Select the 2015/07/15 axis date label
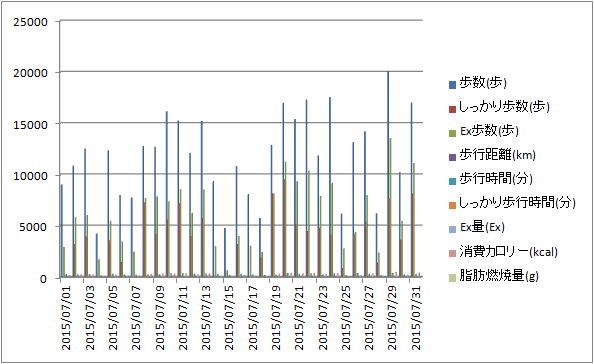Screen dimensions: 594x364 229,317
